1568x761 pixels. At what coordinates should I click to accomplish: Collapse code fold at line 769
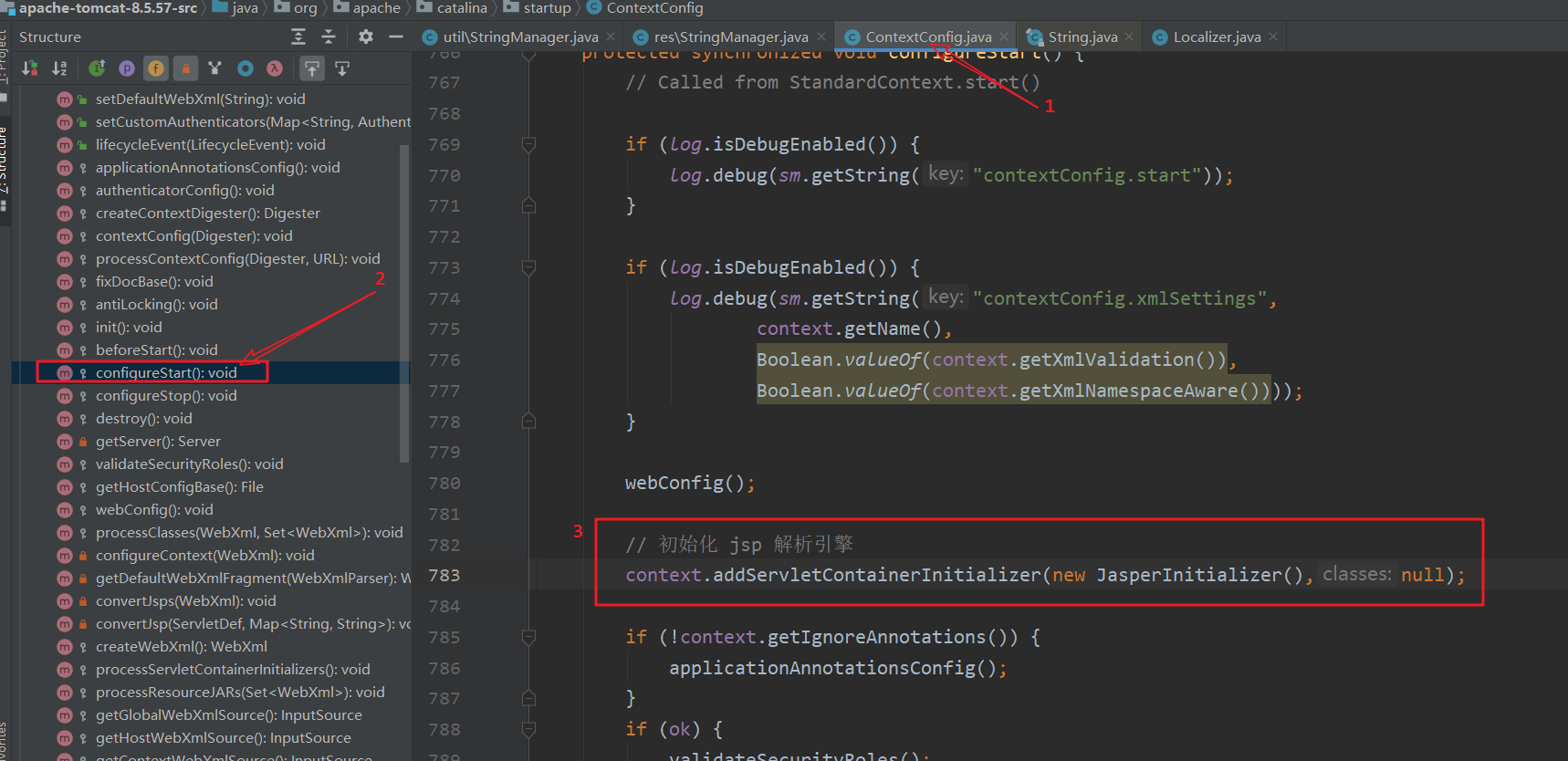coord(528,144)
